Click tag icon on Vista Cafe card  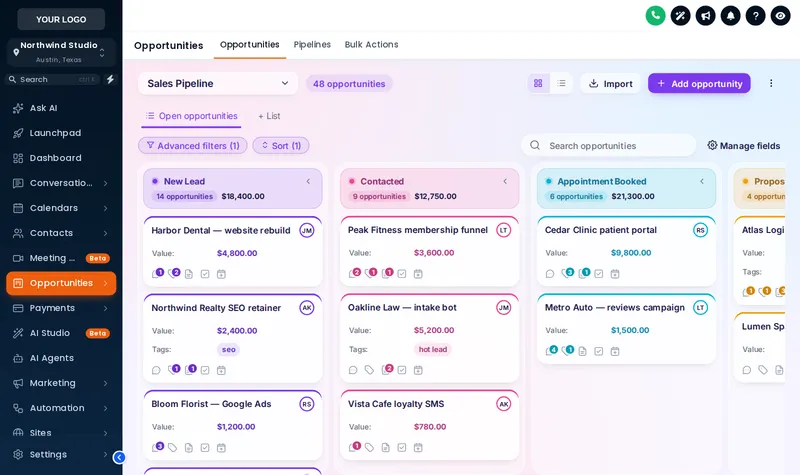tap(369, 447)
